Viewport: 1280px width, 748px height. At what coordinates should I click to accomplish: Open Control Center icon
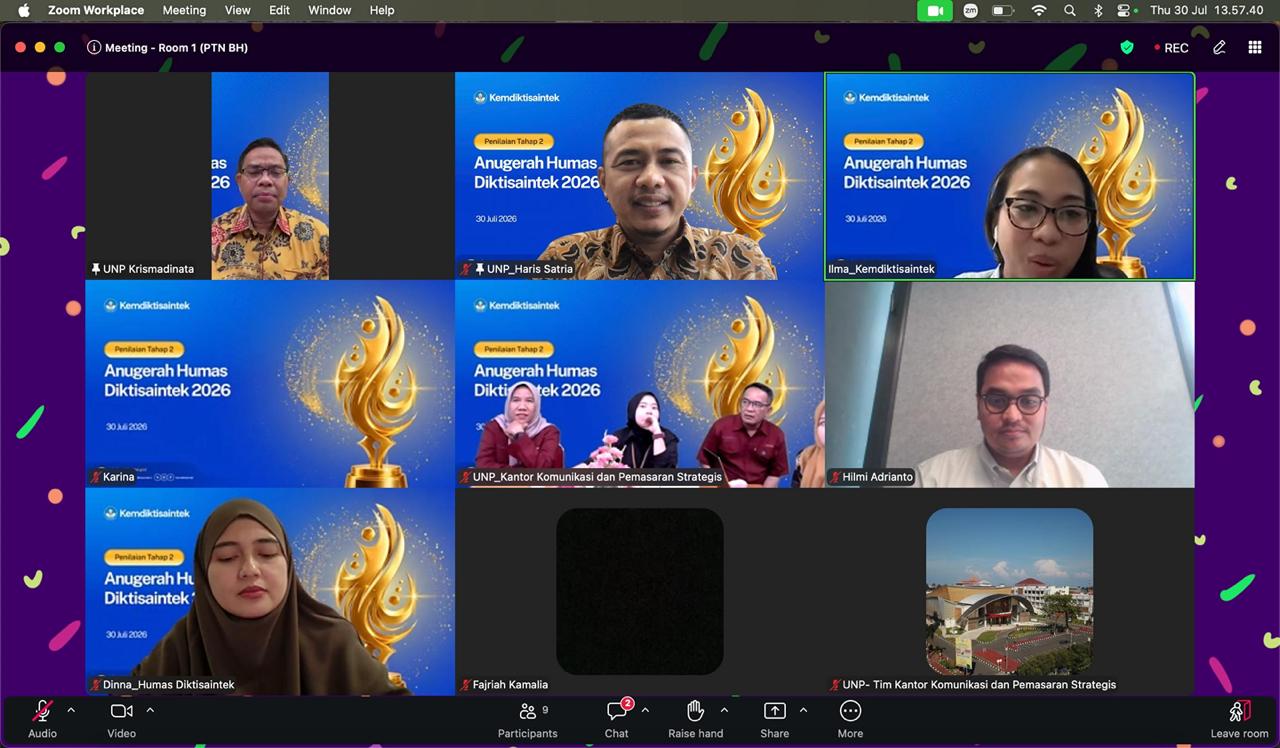click(1126, 10)
